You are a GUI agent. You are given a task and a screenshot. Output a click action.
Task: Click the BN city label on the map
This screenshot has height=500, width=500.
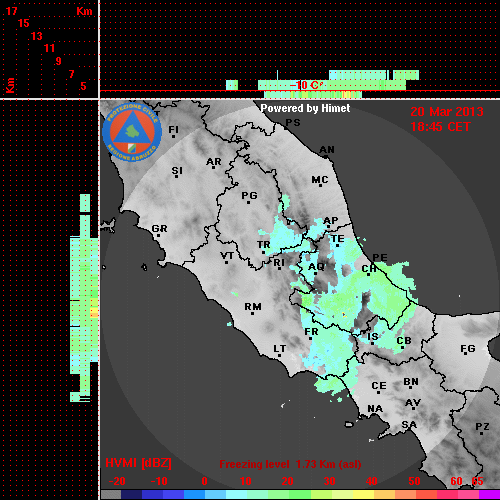click(411, 382)
